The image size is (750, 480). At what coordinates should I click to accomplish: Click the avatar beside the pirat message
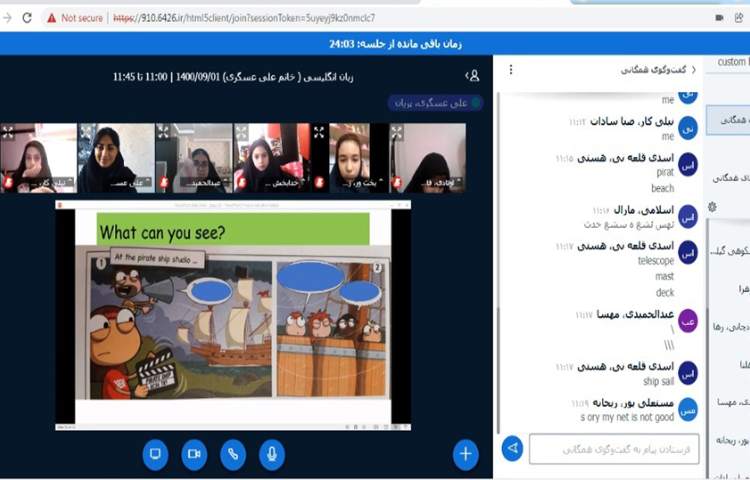coord(688,164)
